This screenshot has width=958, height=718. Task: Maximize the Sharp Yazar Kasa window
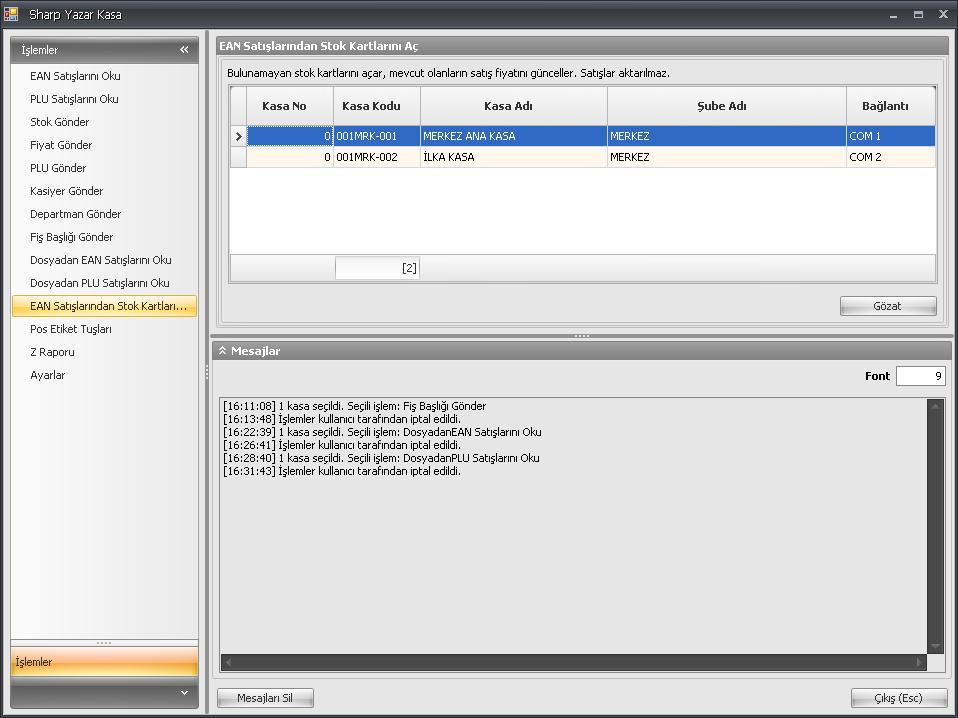point(918,15)
